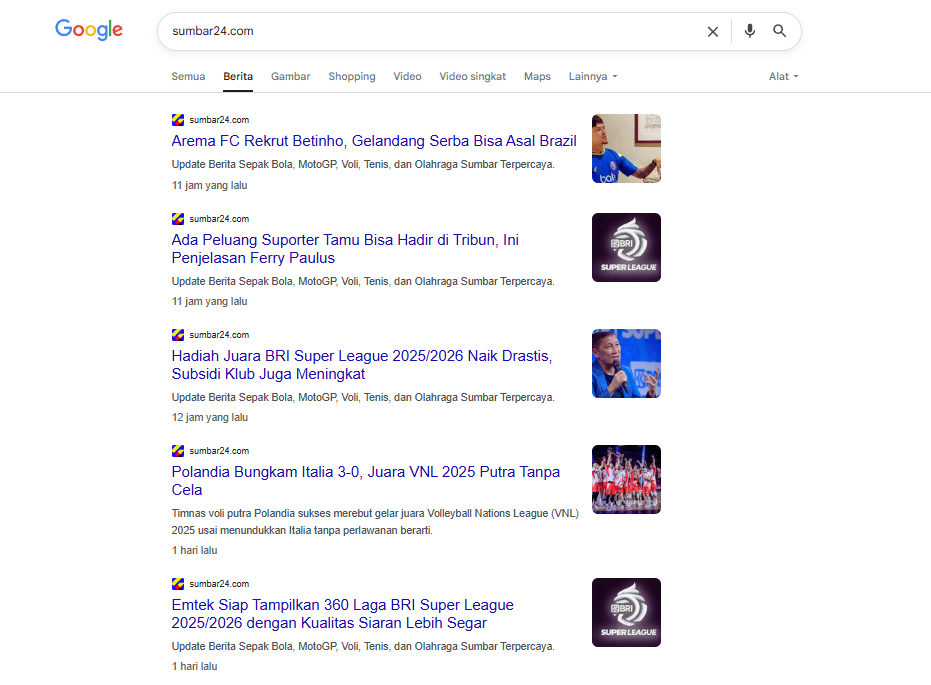Click the Arema FC Betinho player thumbnail
The image size is (931, 685).
626,148
